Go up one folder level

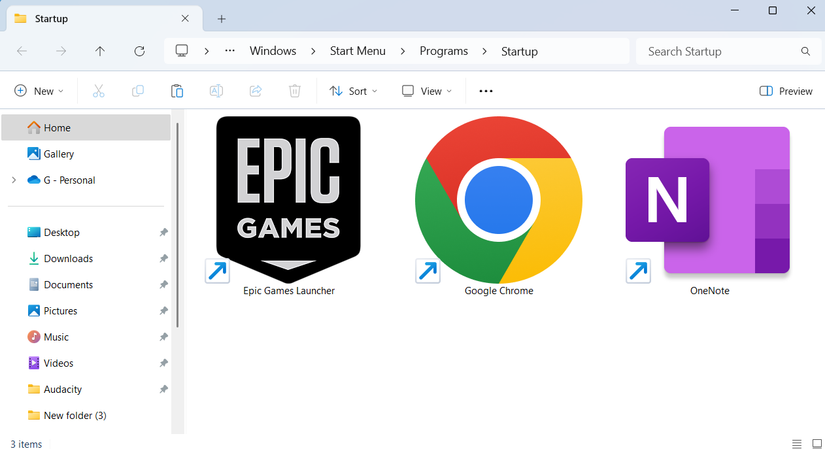(100, 51)
